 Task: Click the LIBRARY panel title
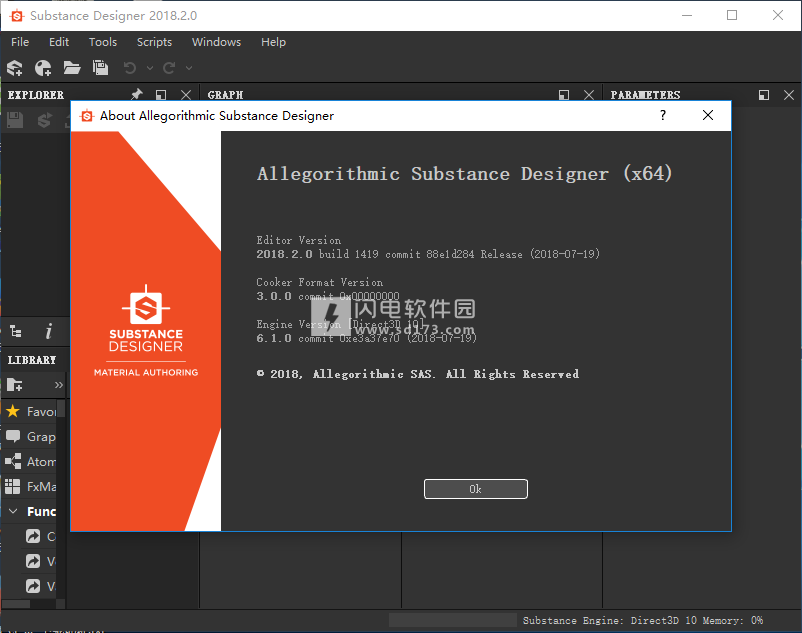coord(32,360)
